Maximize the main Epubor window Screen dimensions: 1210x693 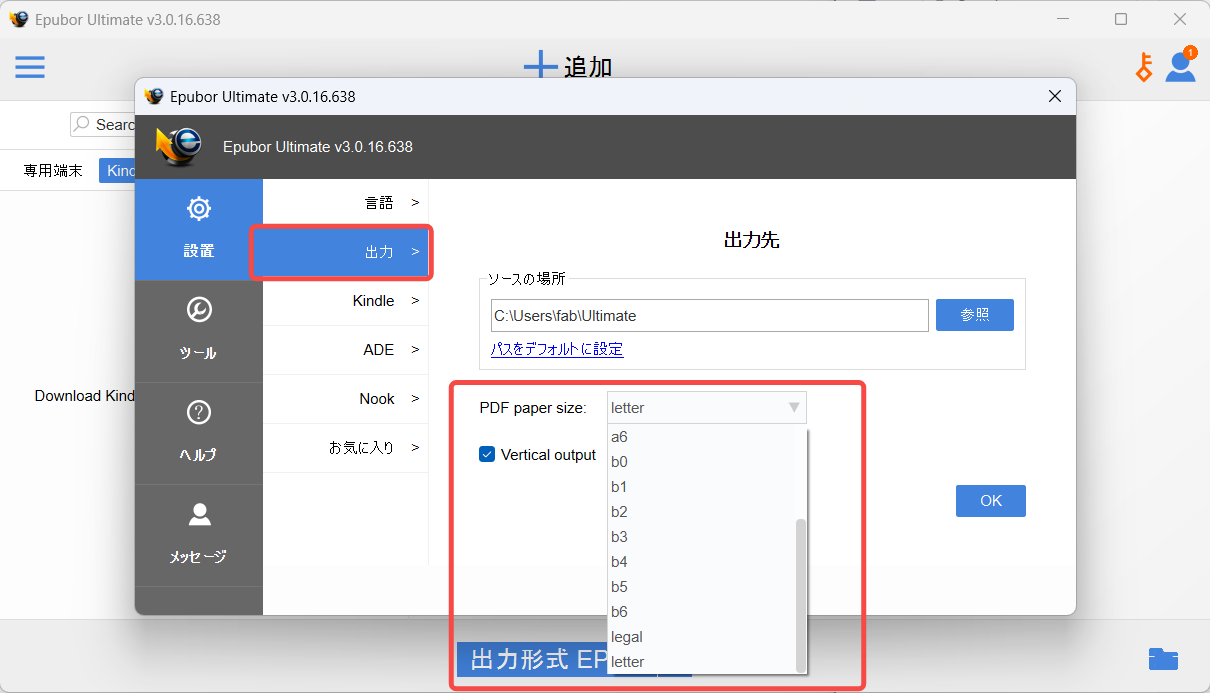click(x=1121, y=19)
